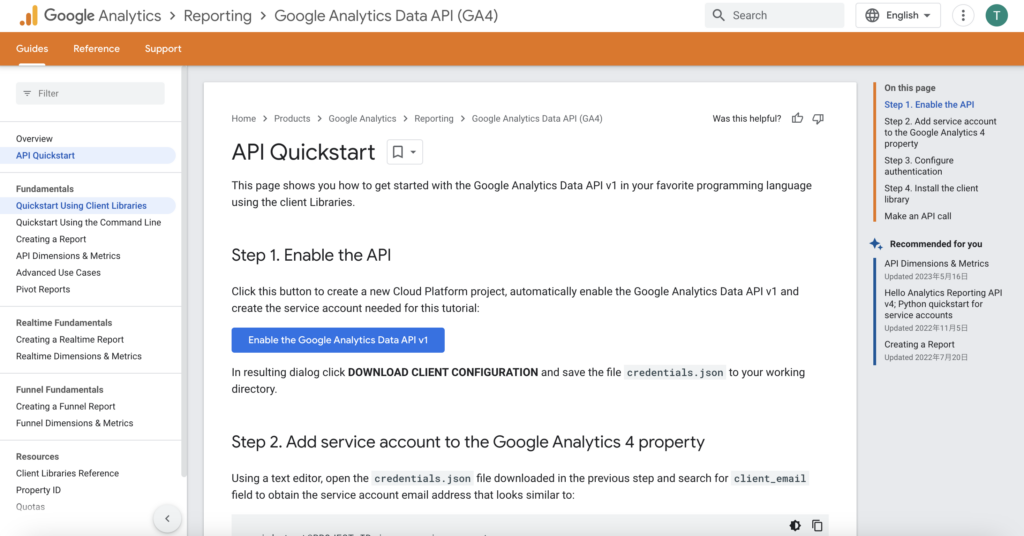This screenshot has height=536, width=1024.
Task: Jump to Step 3. Configure authentication
Action: pos(918,166)
